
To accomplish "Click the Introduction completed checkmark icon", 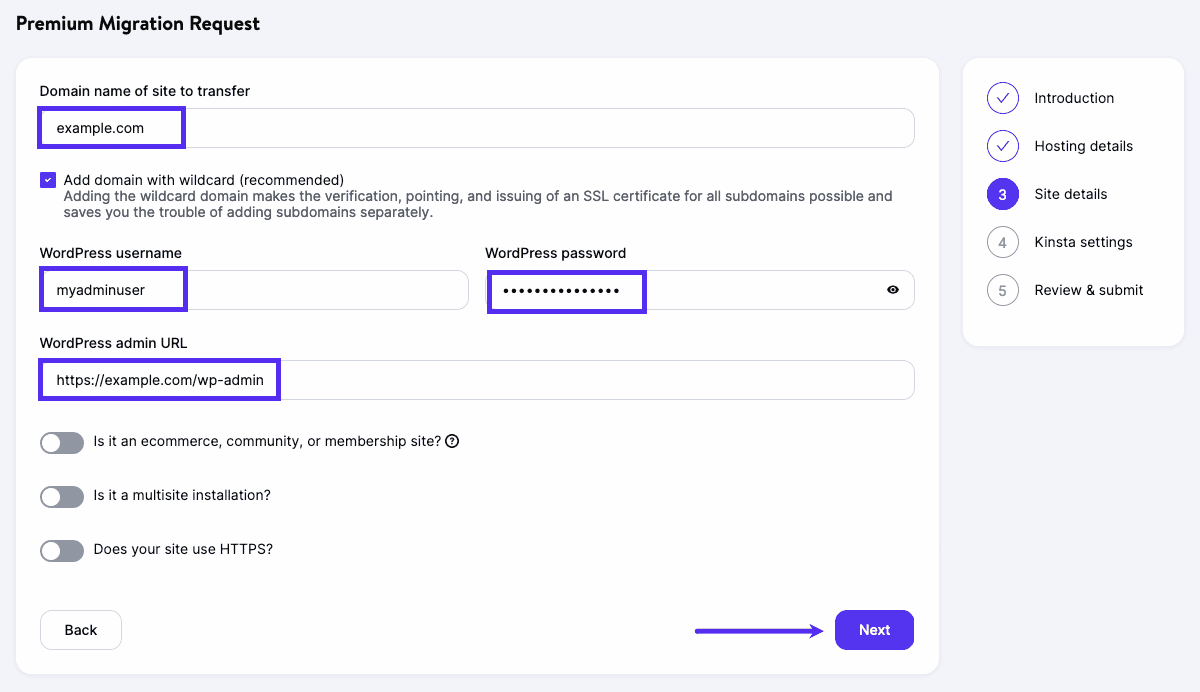I will tap(1003, 98).
